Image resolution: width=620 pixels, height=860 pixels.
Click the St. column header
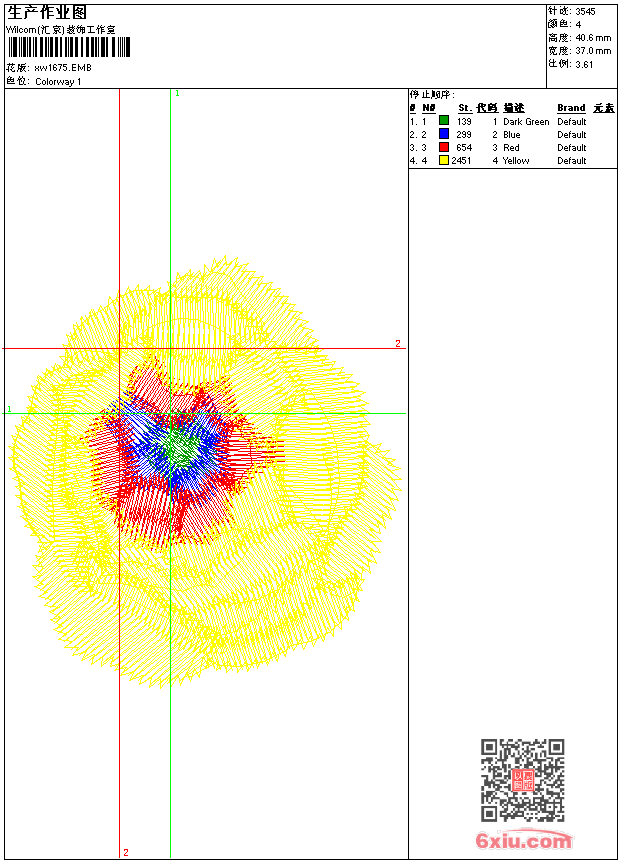point(464,108)
